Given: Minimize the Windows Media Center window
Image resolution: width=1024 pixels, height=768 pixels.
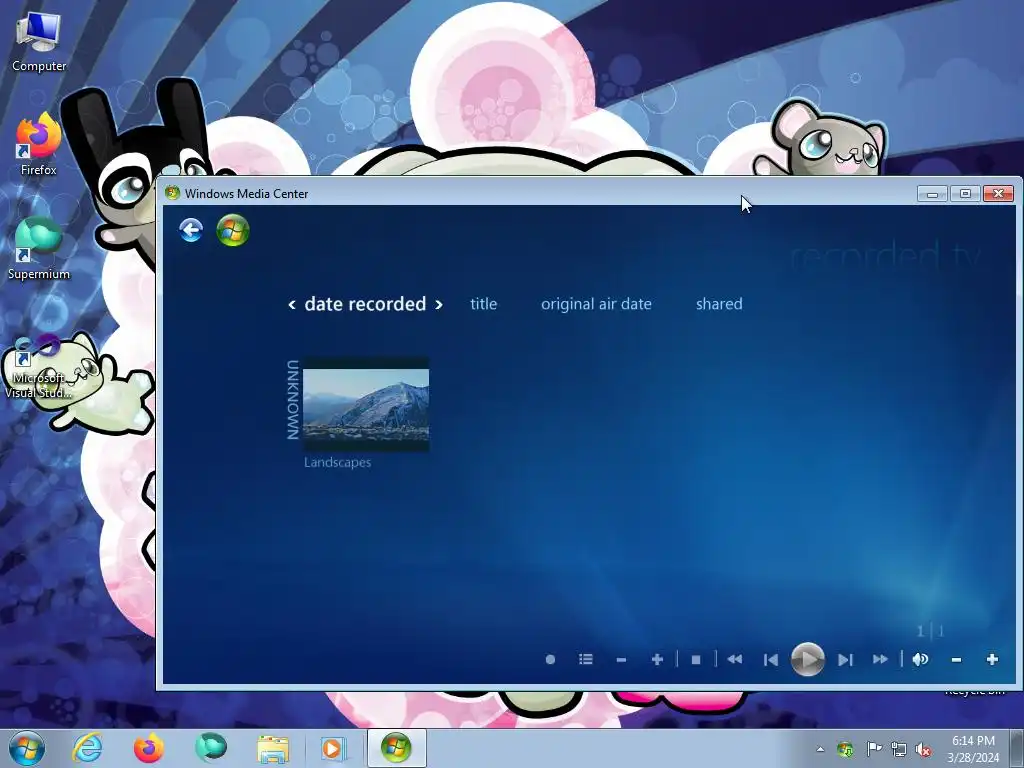Looking at the screenshot, I should 932,193.
